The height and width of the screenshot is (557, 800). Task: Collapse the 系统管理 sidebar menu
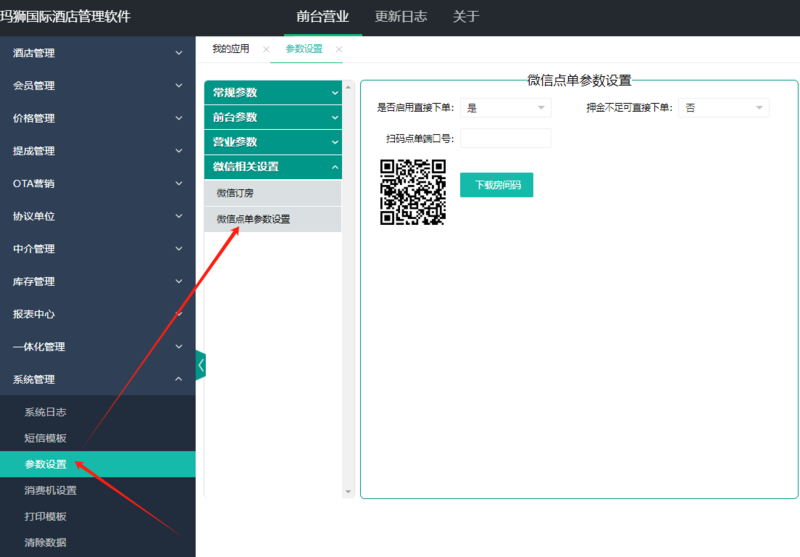[x=97, y=379]
